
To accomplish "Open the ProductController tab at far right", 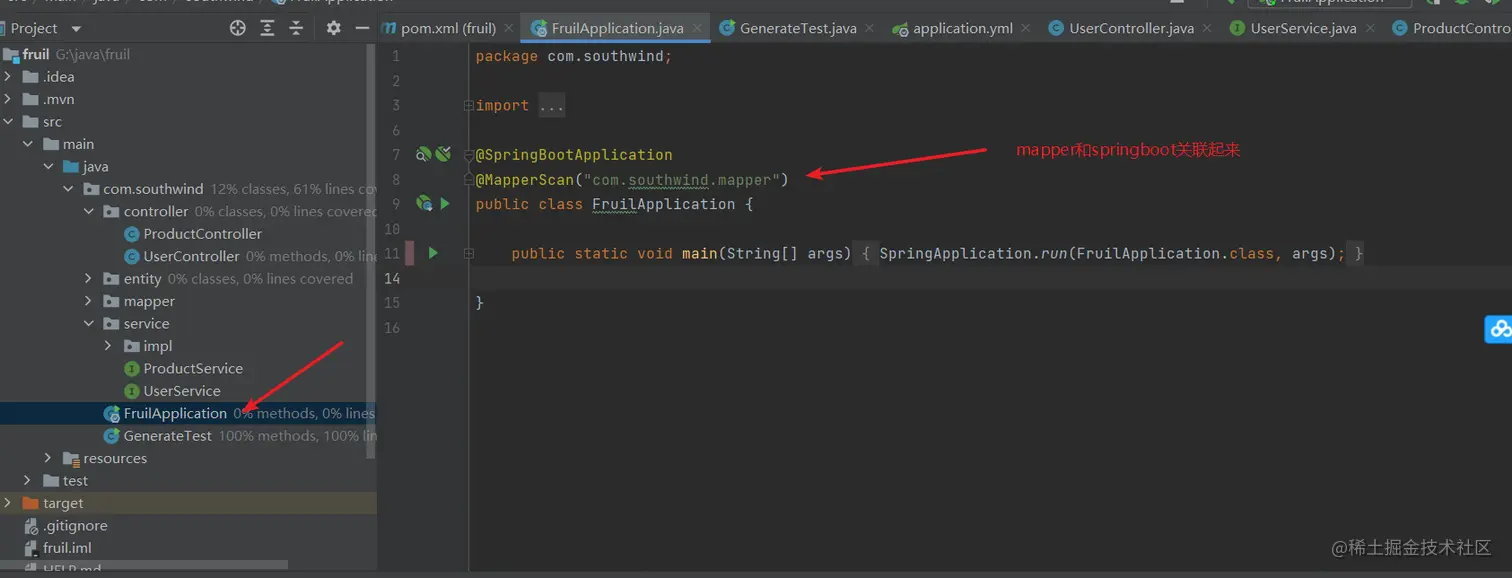I will point(1451,28).
